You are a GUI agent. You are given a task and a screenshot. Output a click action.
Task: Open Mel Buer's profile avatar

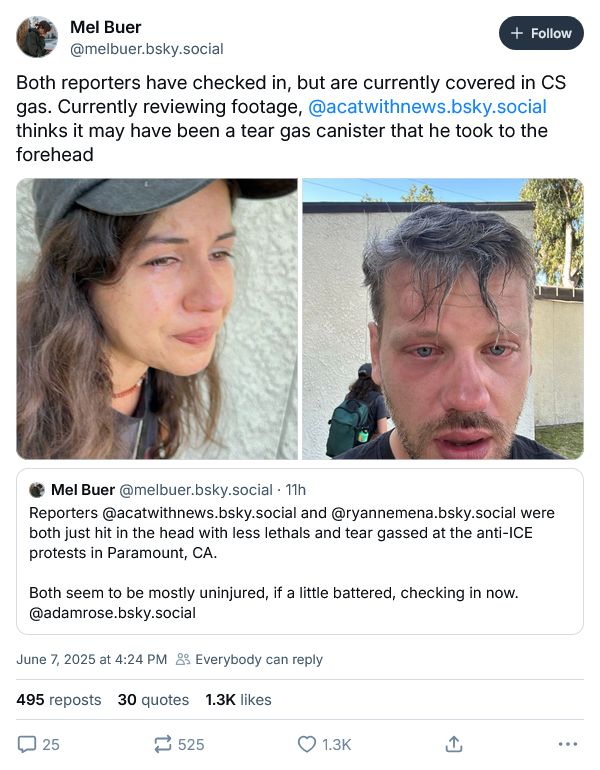tap(37, 37)
